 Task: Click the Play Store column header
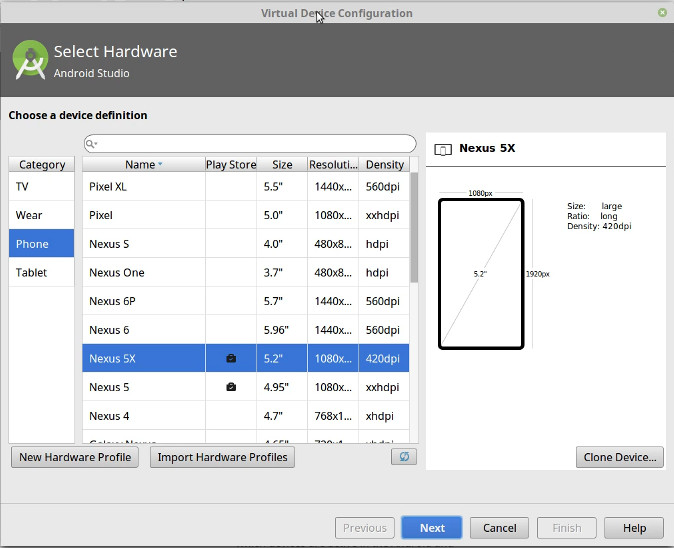click(x=231, y=164)
